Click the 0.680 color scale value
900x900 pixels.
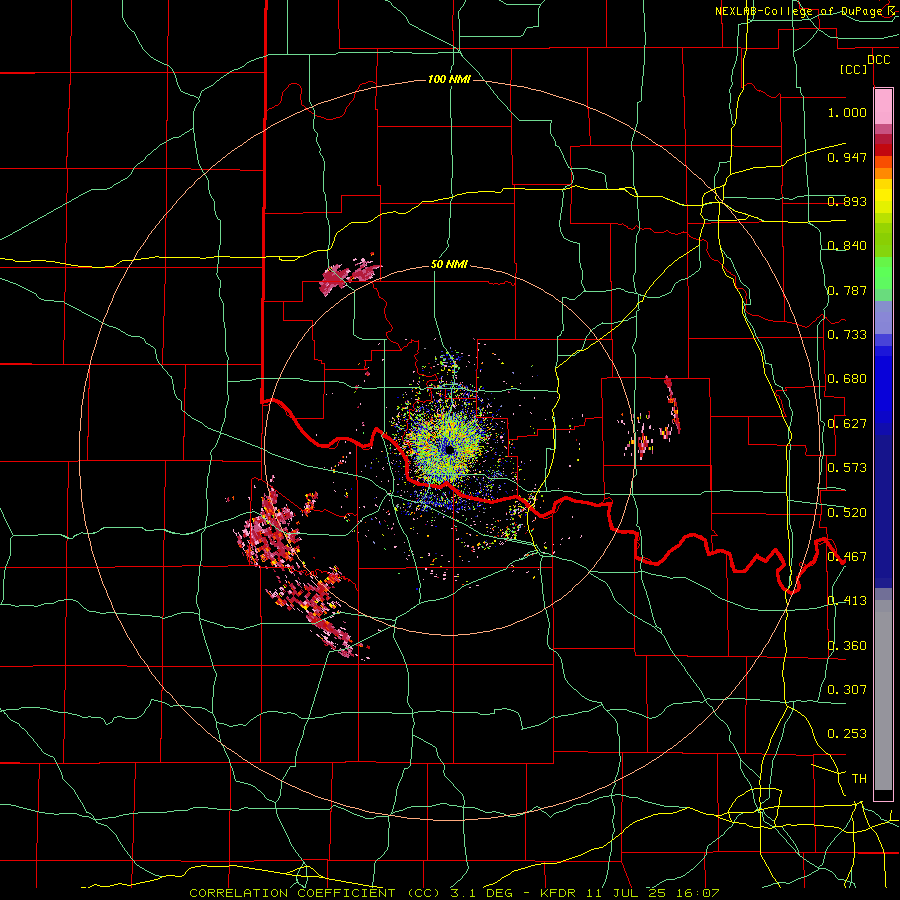click(847, 379)
